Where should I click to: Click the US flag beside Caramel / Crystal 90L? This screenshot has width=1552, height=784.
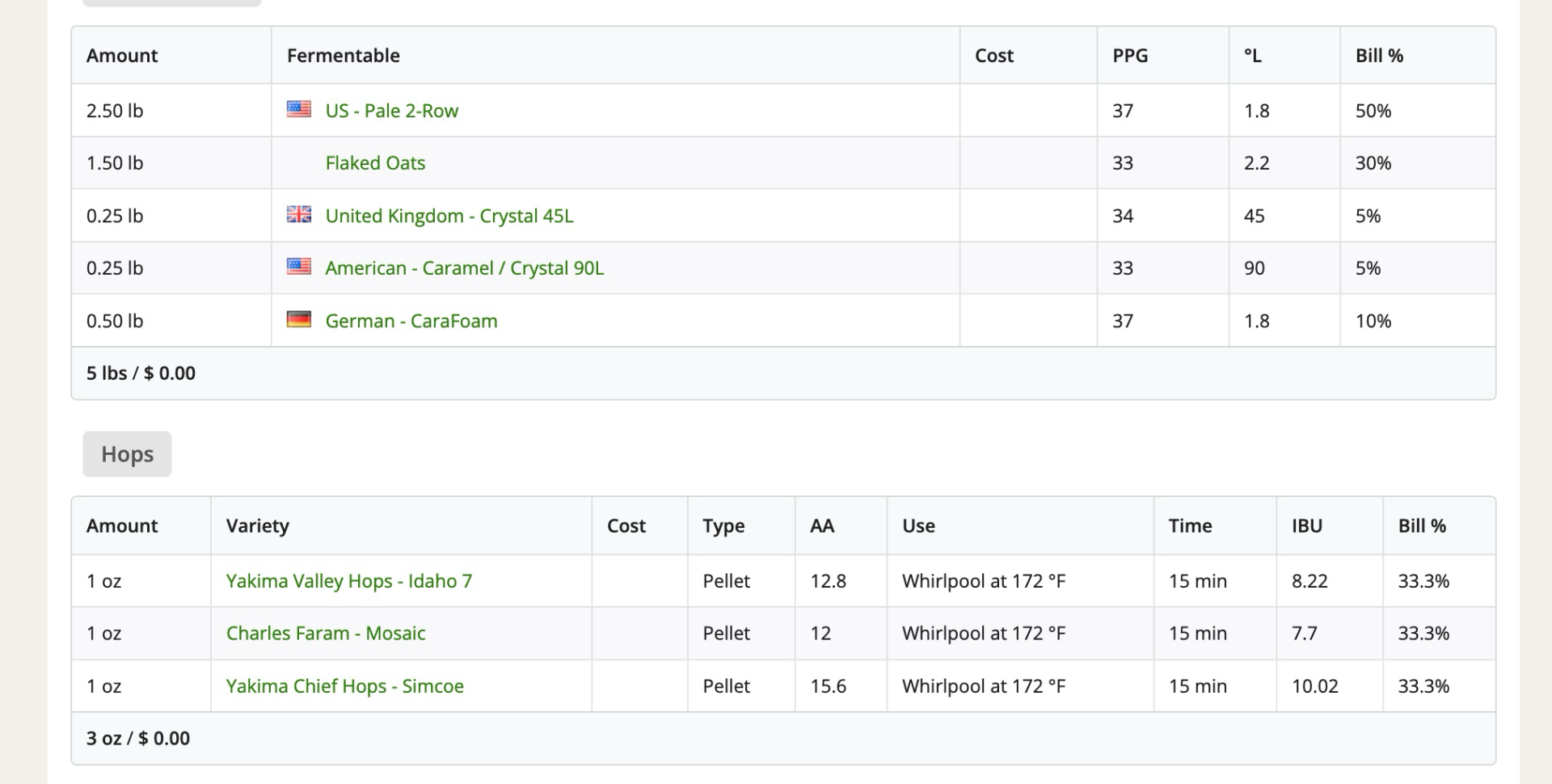(x=298, y=267)
